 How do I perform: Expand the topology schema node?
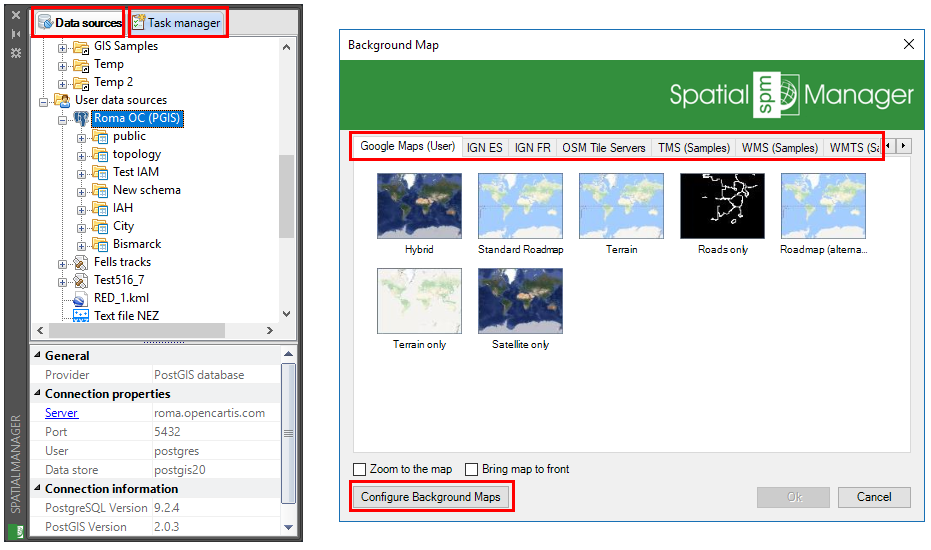(82, 154)
